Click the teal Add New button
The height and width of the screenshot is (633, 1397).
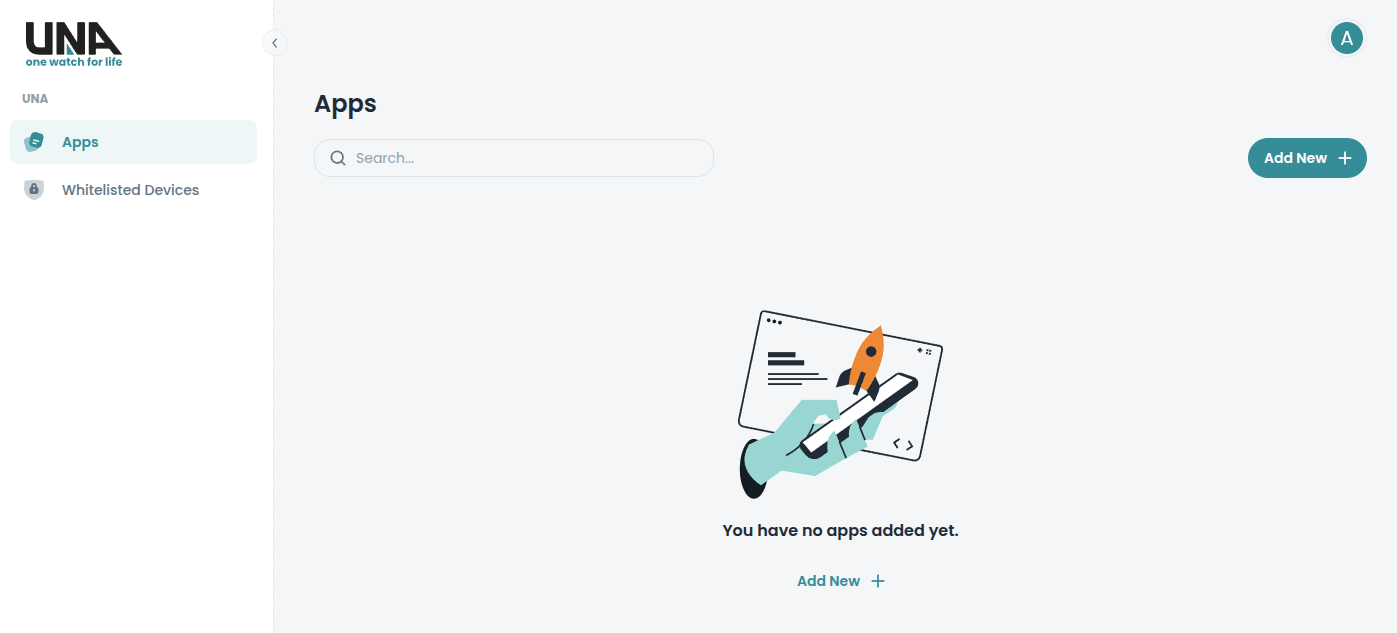click(1307, 158)
